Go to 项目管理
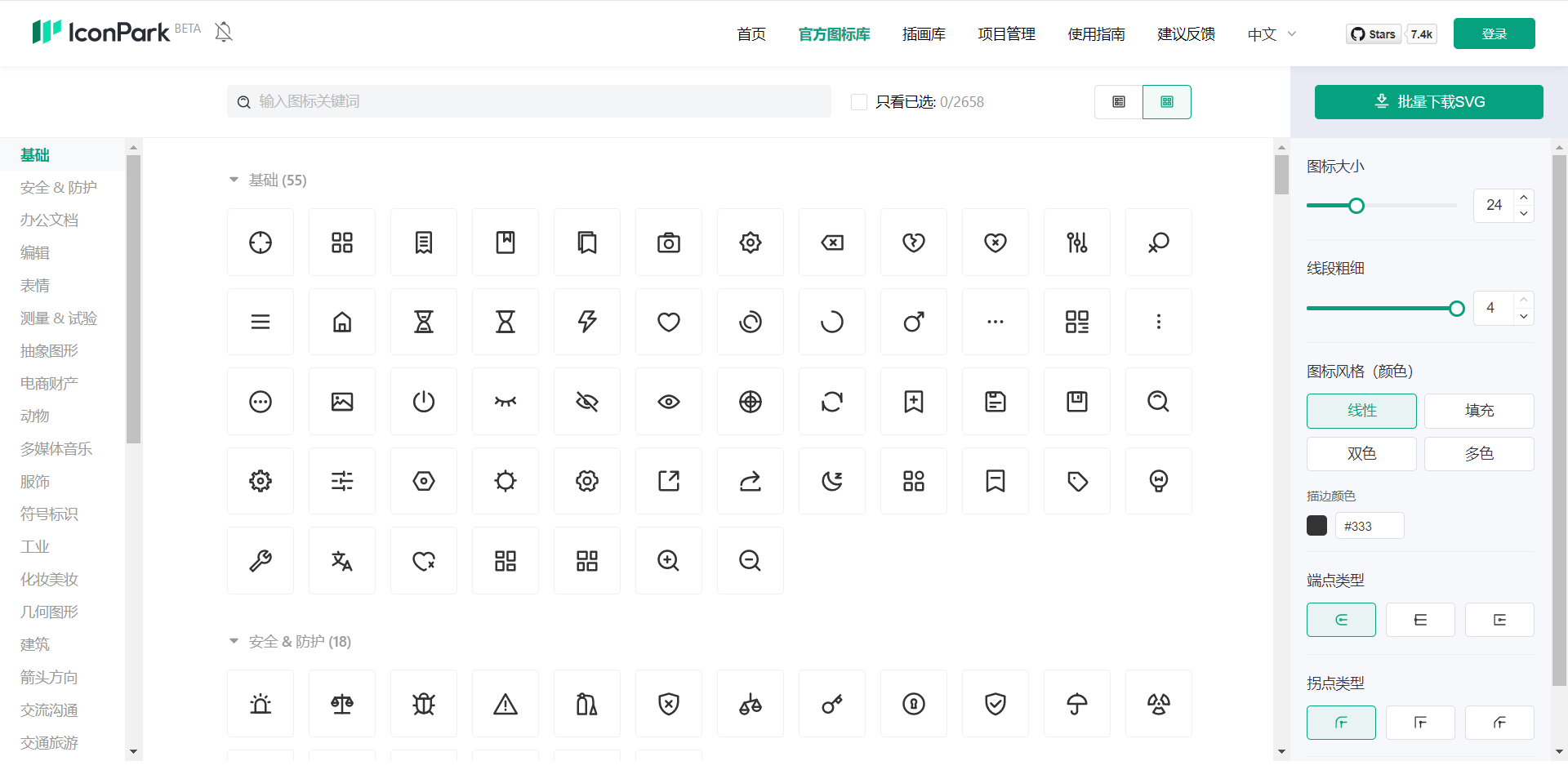 (1006, 34)
